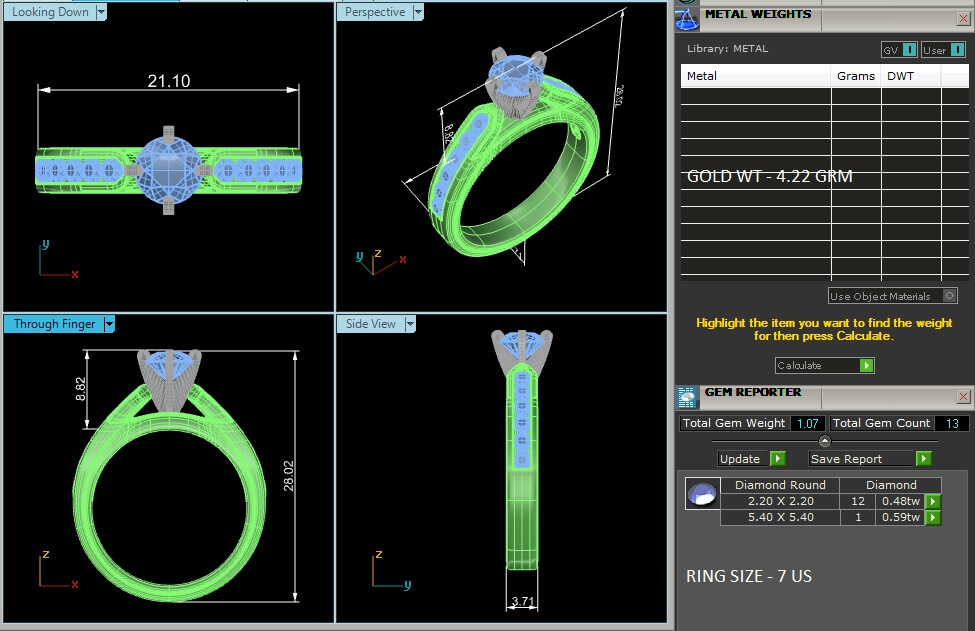Image resolution: width=975 pixels, height=631 pixels.
Task: Toggle the User switch
Action: tap(957, 50)
